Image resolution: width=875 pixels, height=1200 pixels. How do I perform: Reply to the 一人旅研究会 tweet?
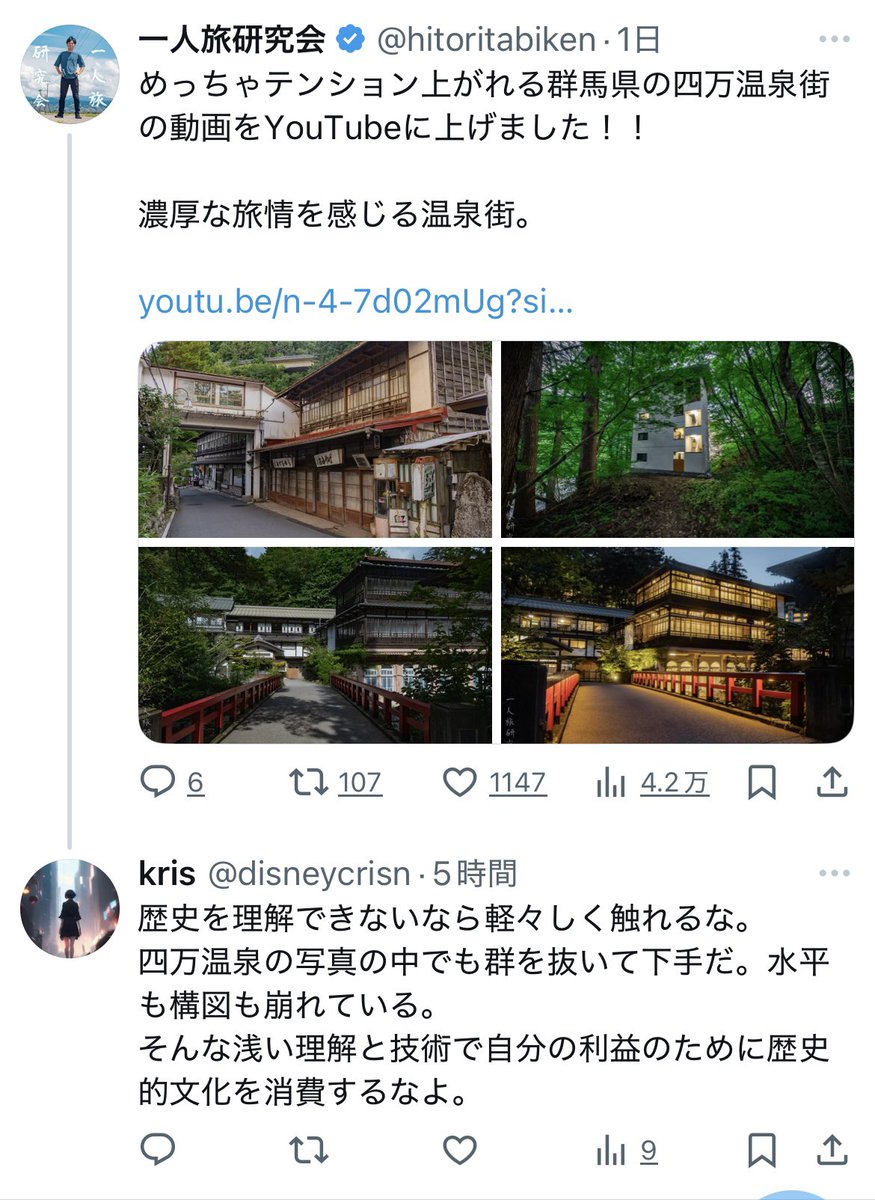pos(171,783)
